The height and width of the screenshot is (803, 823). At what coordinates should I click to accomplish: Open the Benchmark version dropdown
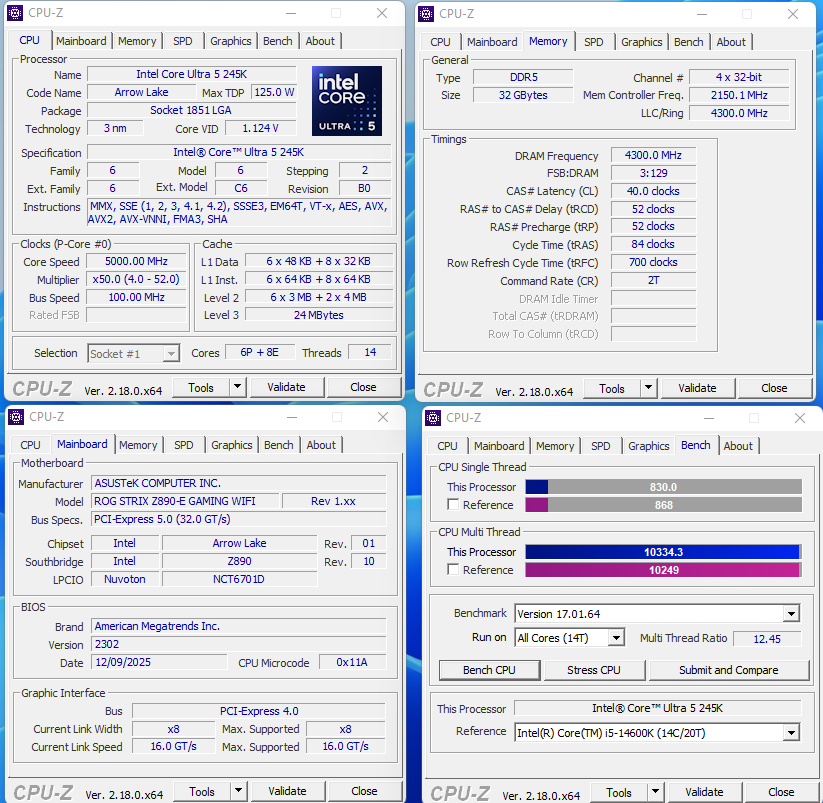tap(791, 614)
